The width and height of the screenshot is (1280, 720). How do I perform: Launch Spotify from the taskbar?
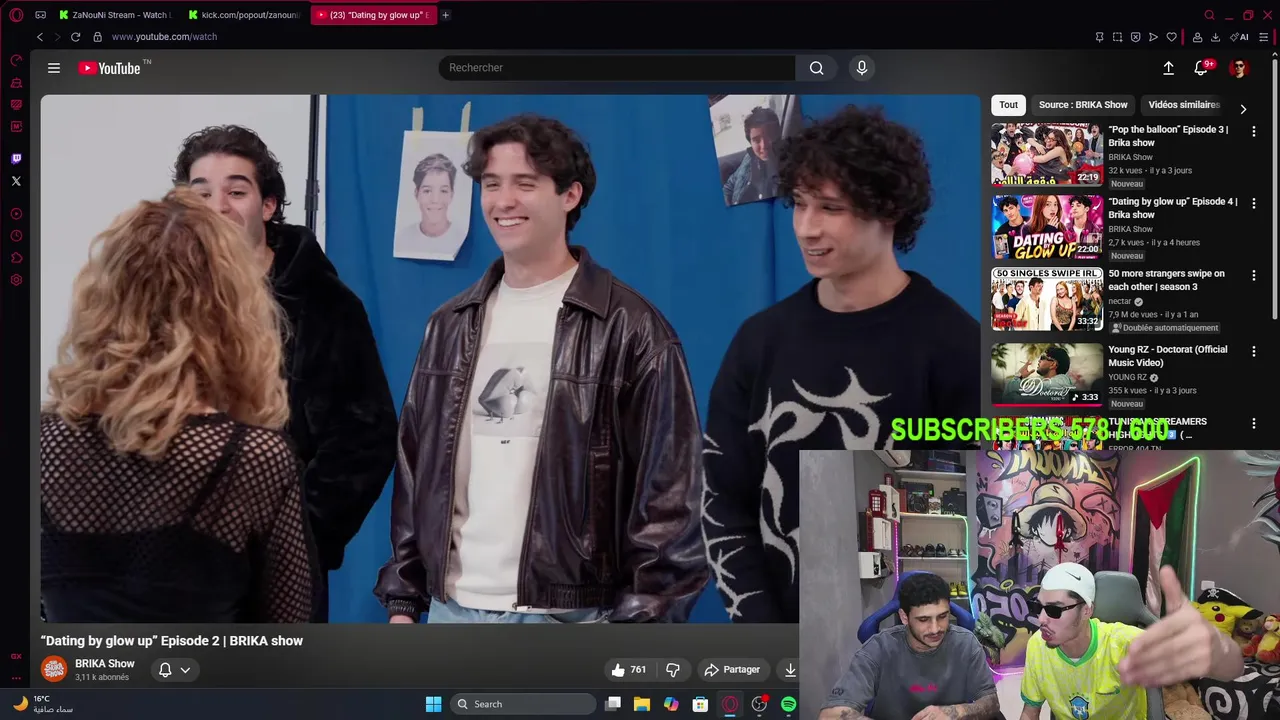coord(788,704)
